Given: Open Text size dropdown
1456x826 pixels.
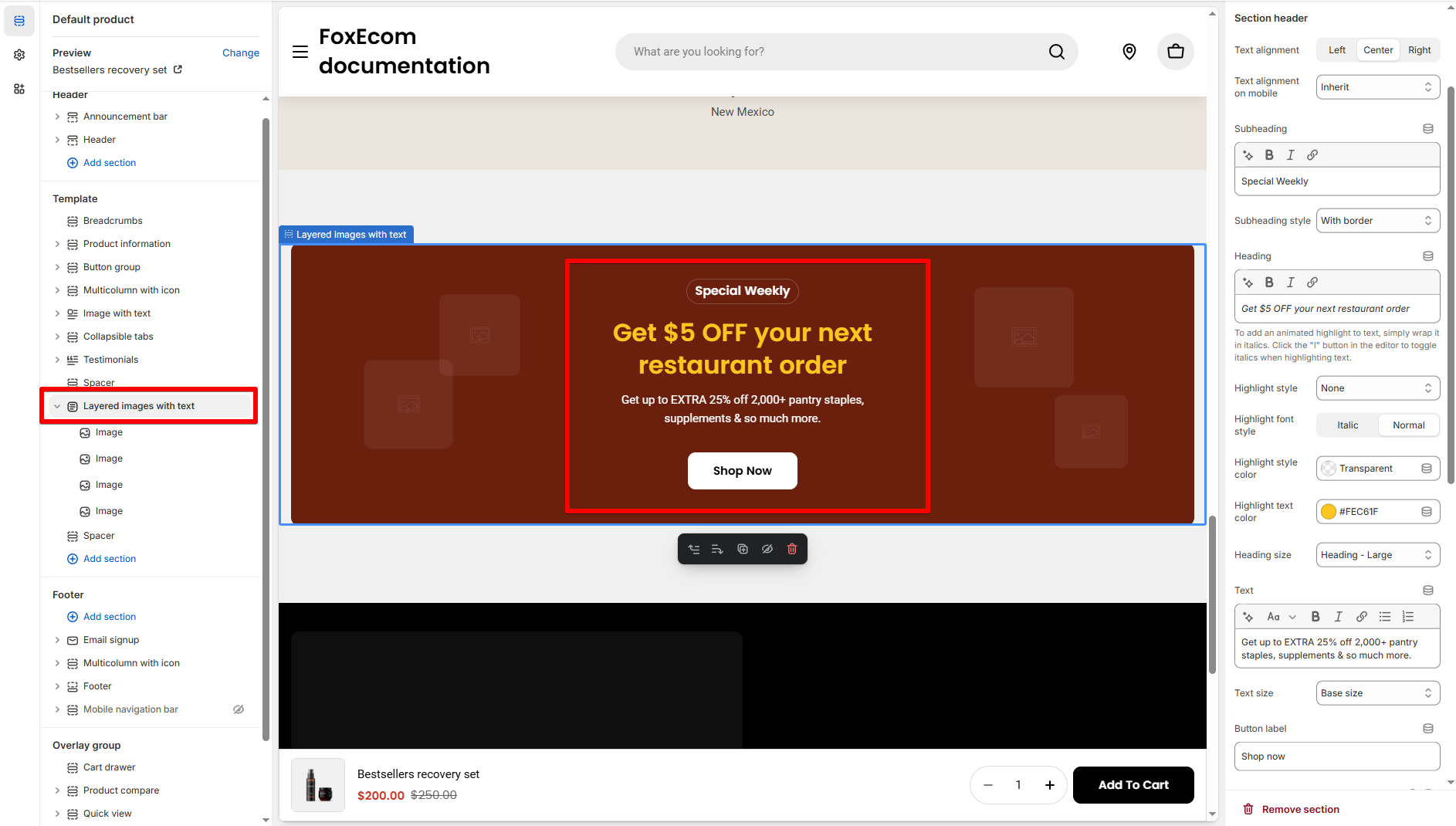Looking at the screenshot, I should (x=1378, y=693).
